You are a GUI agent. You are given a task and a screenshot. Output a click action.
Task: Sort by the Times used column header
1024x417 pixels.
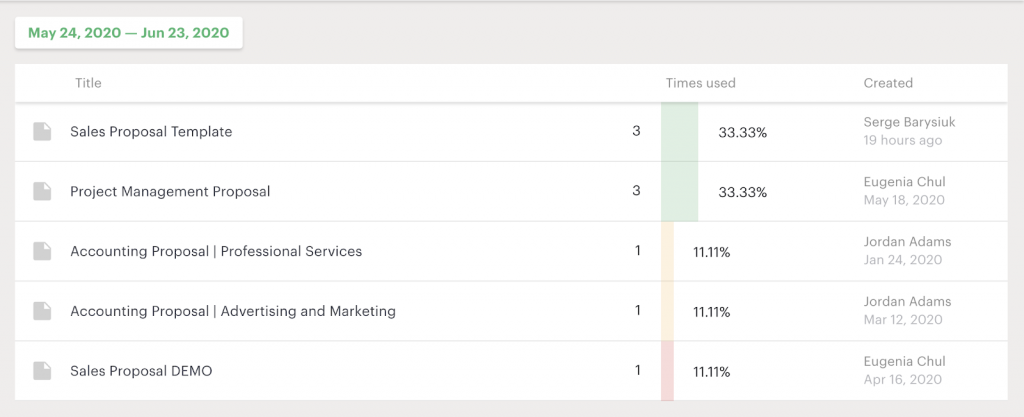(701, 83)
